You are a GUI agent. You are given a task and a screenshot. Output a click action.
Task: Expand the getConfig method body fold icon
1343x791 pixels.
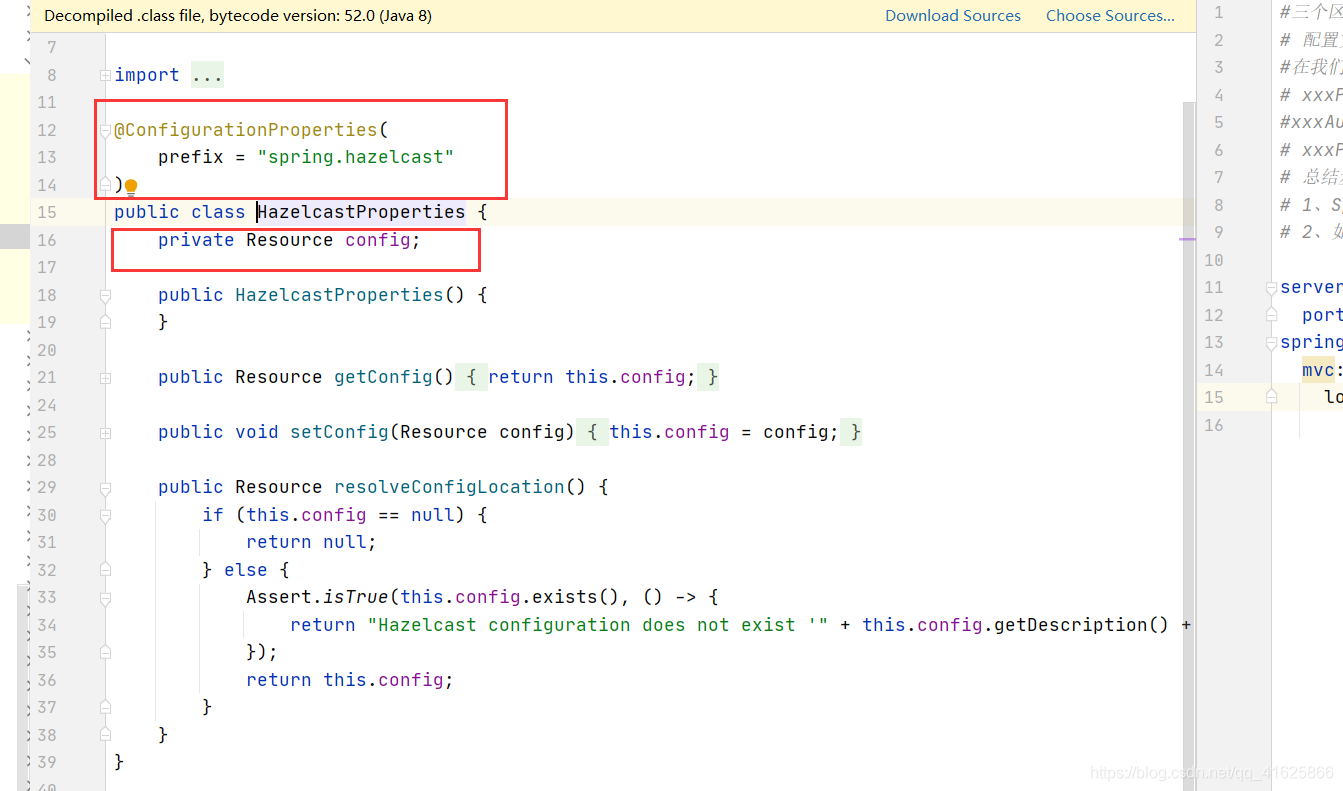(x=104, y=377)
